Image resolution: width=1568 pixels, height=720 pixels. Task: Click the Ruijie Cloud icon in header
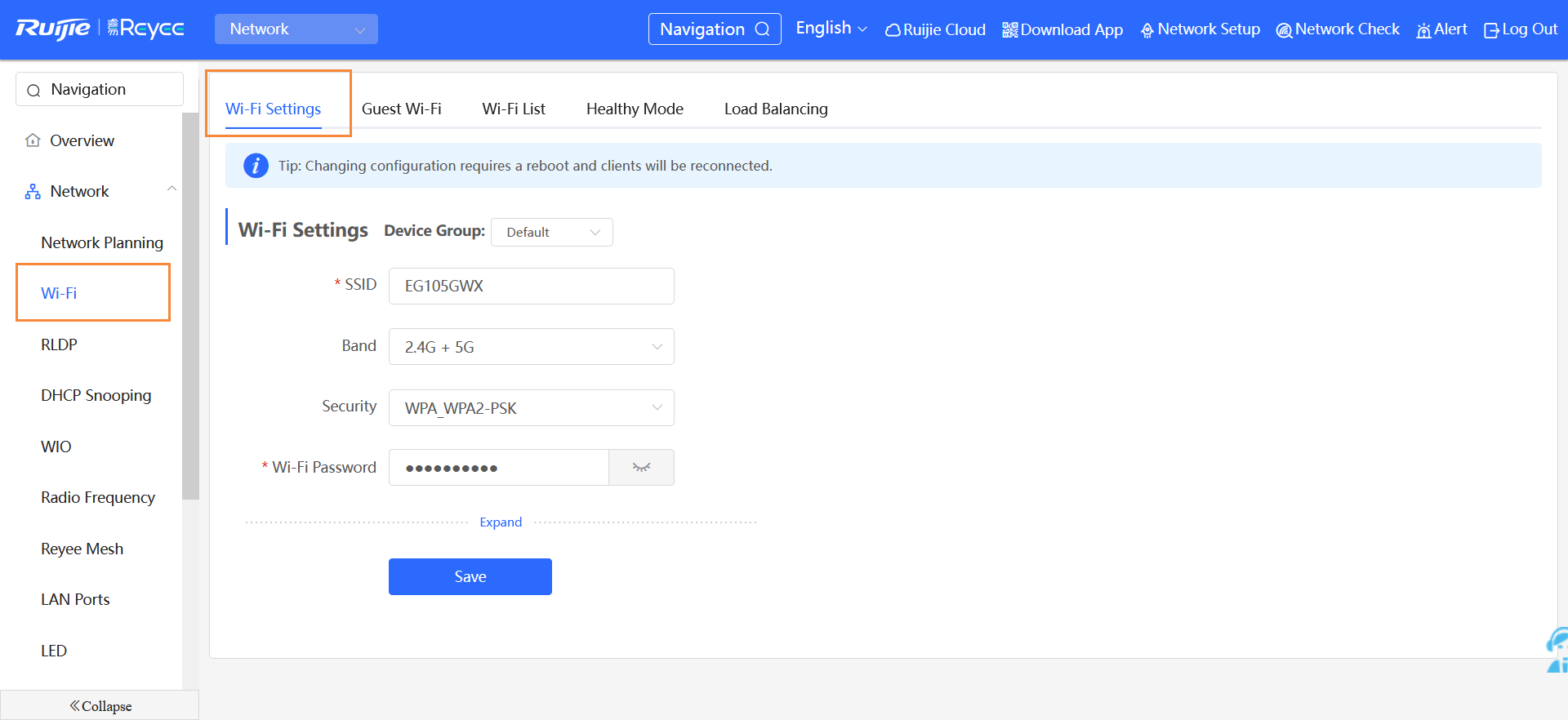click(893, 30)
